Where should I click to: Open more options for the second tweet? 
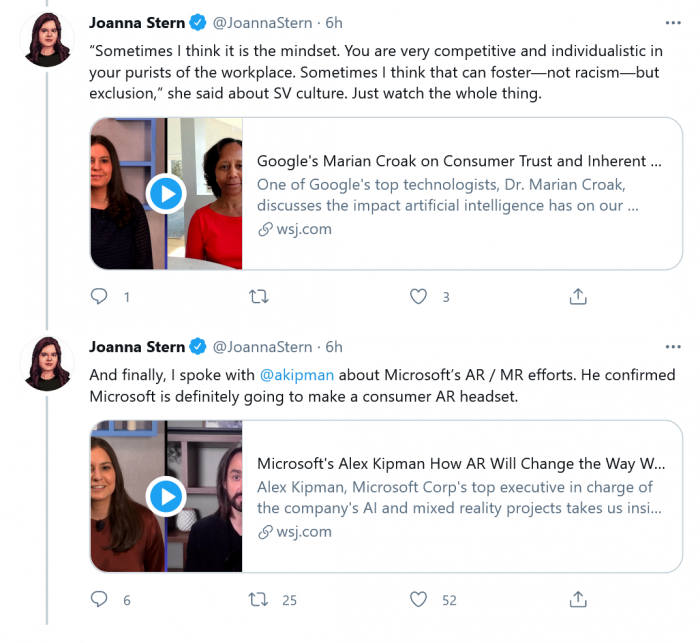(x=674, y=347)
